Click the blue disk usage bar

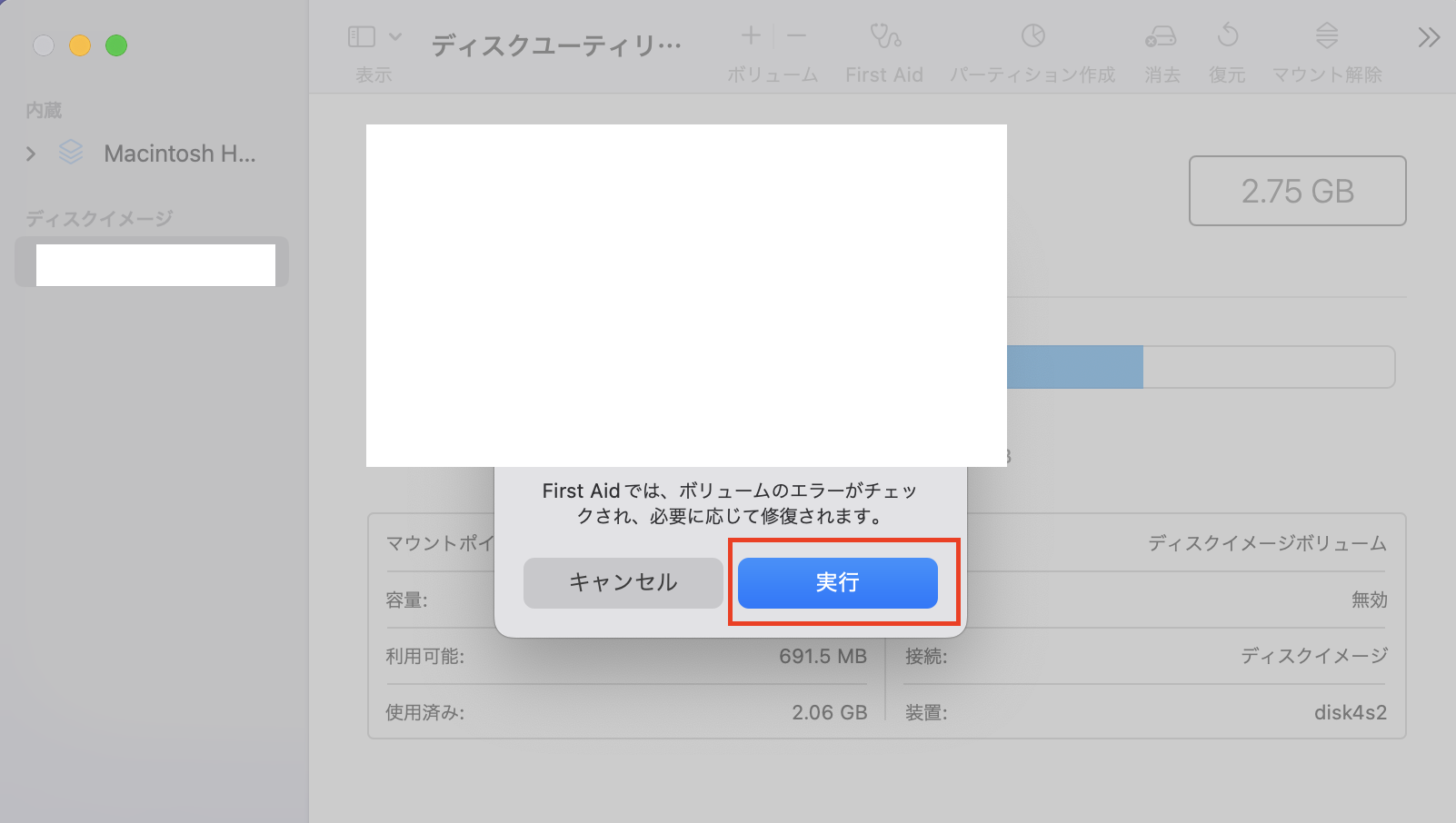click(x=1074, y=367)
